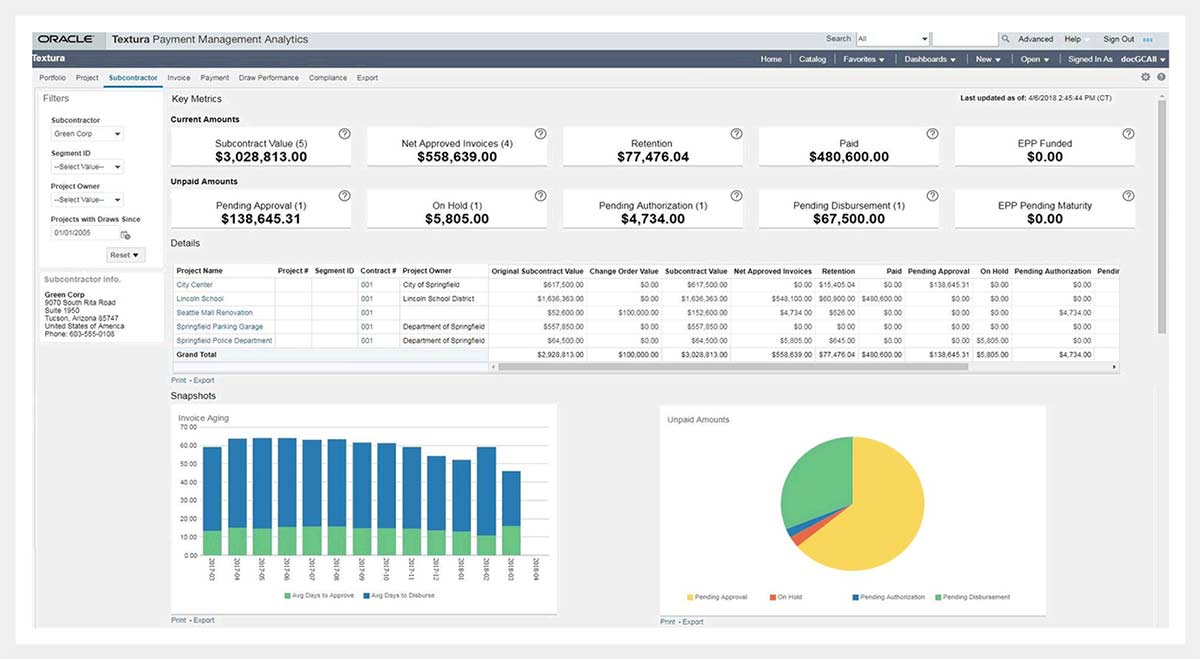Open dashboard help question-mark icon beside gear
Screen dimensions: 1200x659
pyautogui.click(x=1161, y=77)
